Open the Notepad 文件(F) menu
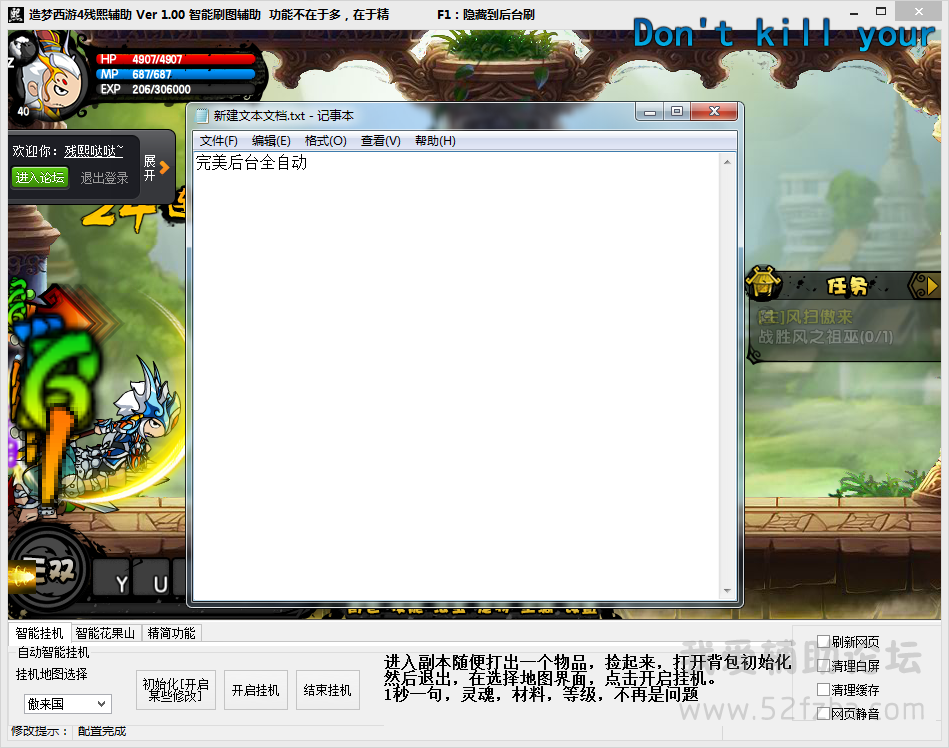The image size is (949, 748). pos(218,141)
